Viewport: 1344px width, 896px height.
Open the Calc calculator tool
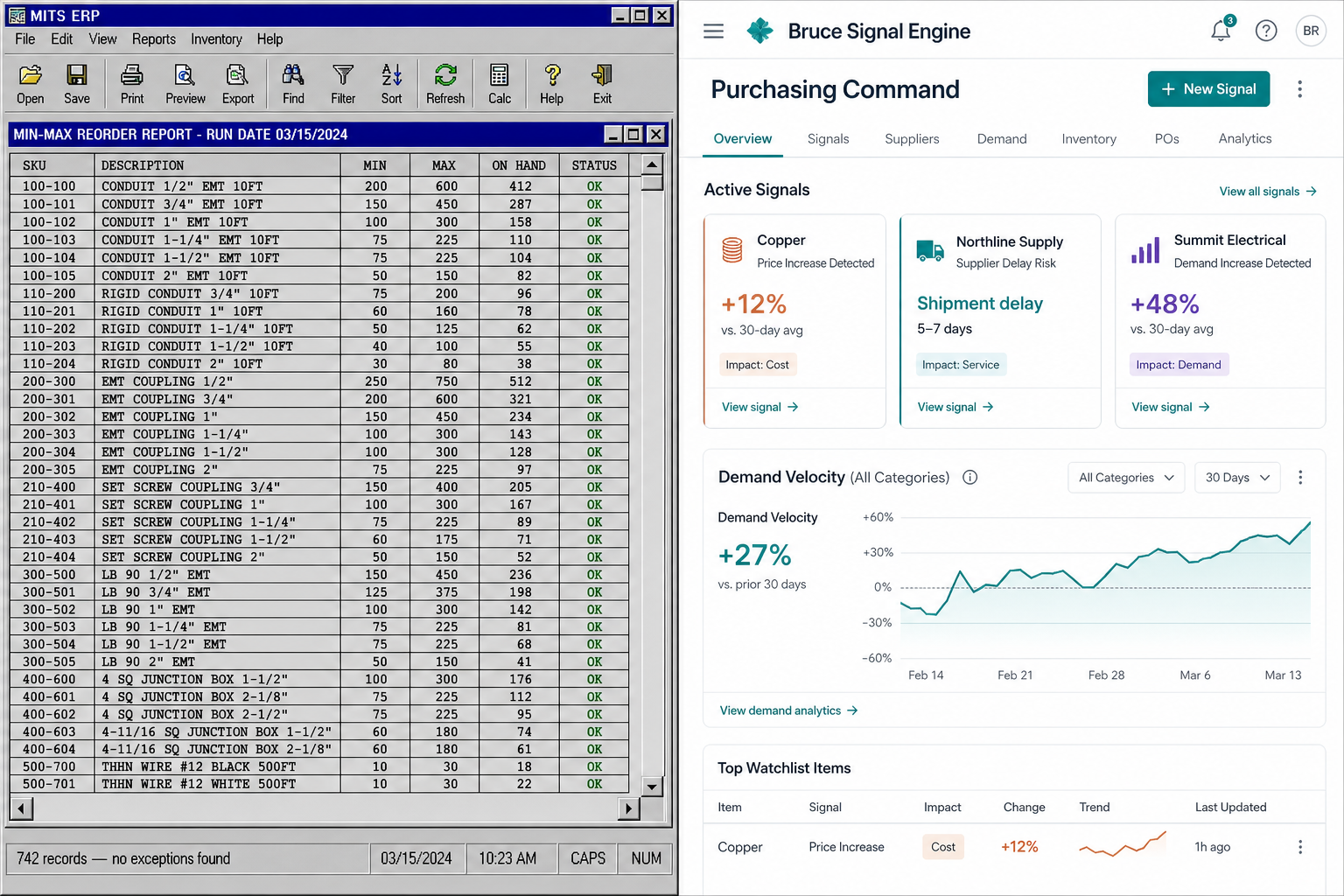coord(500,84)
